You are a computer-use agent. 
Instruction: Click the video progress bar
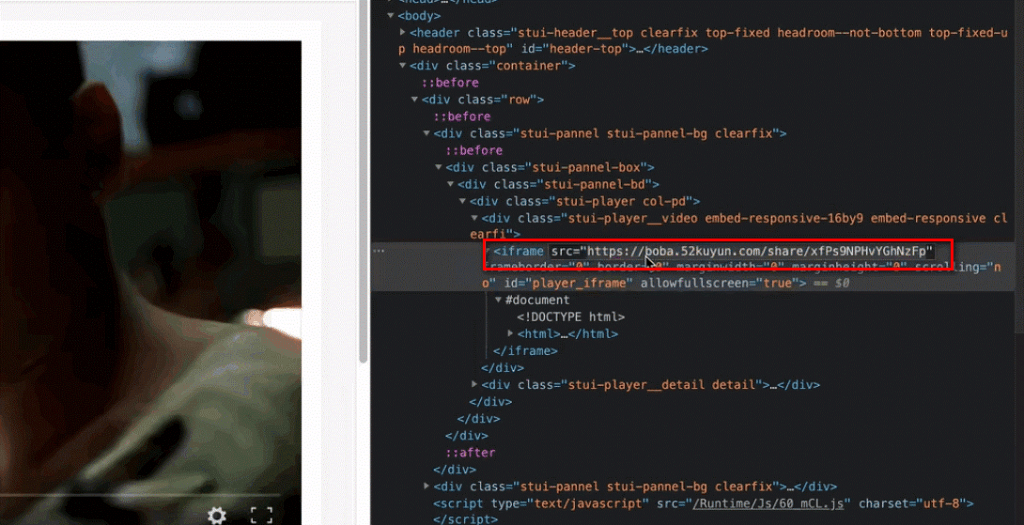click(140, 495)
